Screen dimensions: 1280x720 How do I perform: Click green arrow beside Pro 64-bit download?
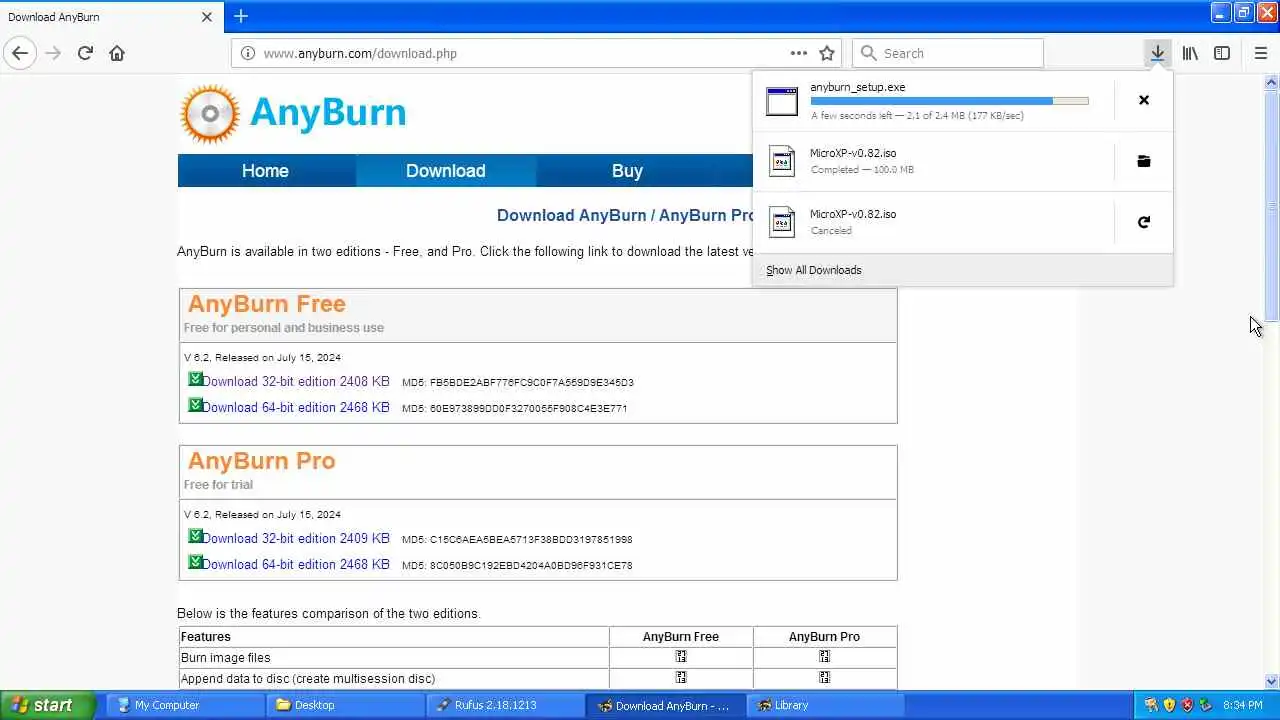(195, 562)
